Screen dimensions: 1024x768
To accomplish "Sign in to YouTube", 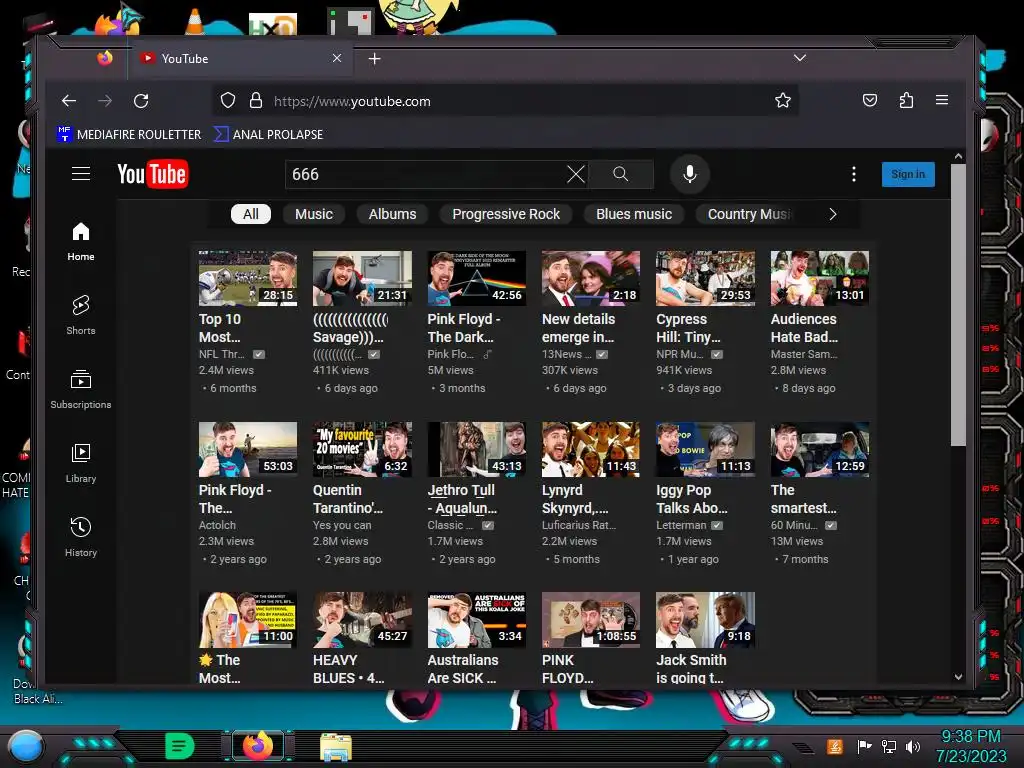I will point(908,174).
